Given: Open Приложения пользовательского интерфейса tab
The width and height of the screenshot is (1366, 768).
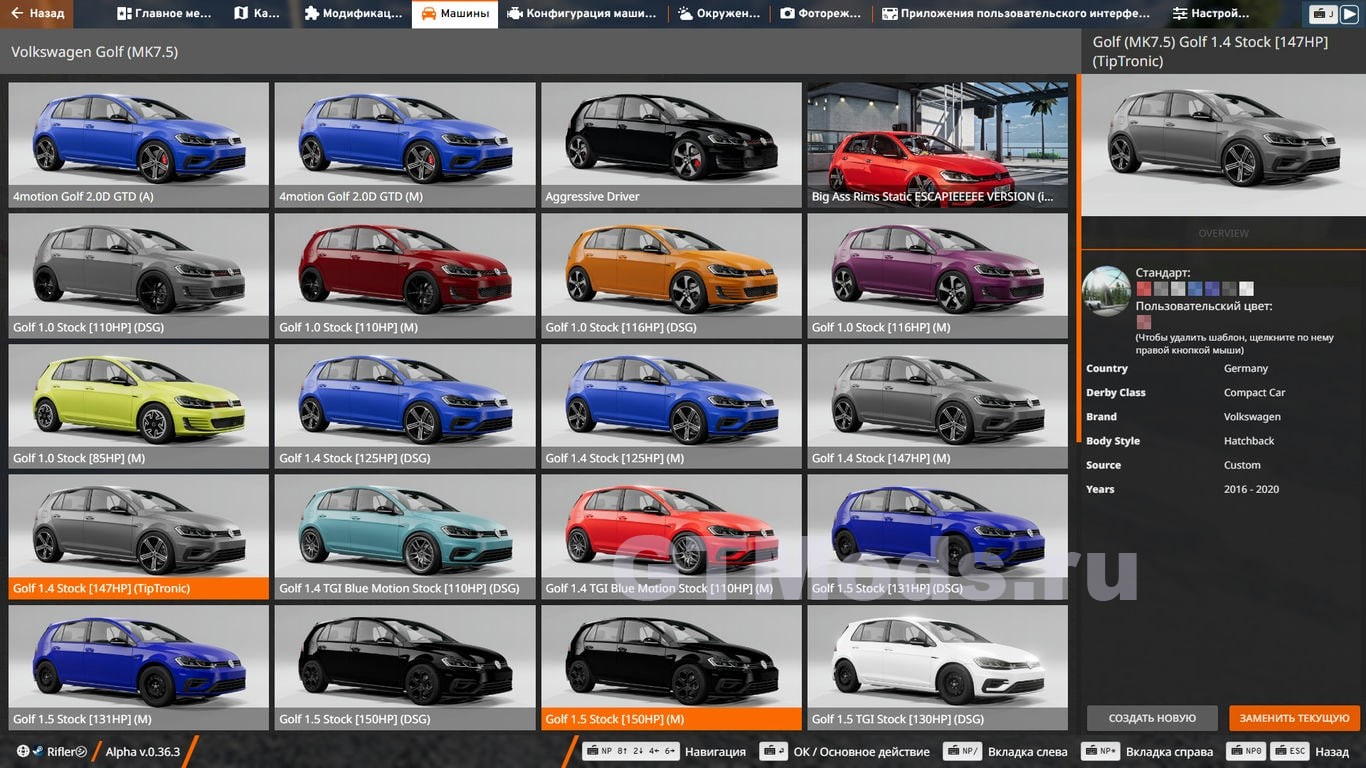Looking at the screenshot, I should (x=1015, y=14).
